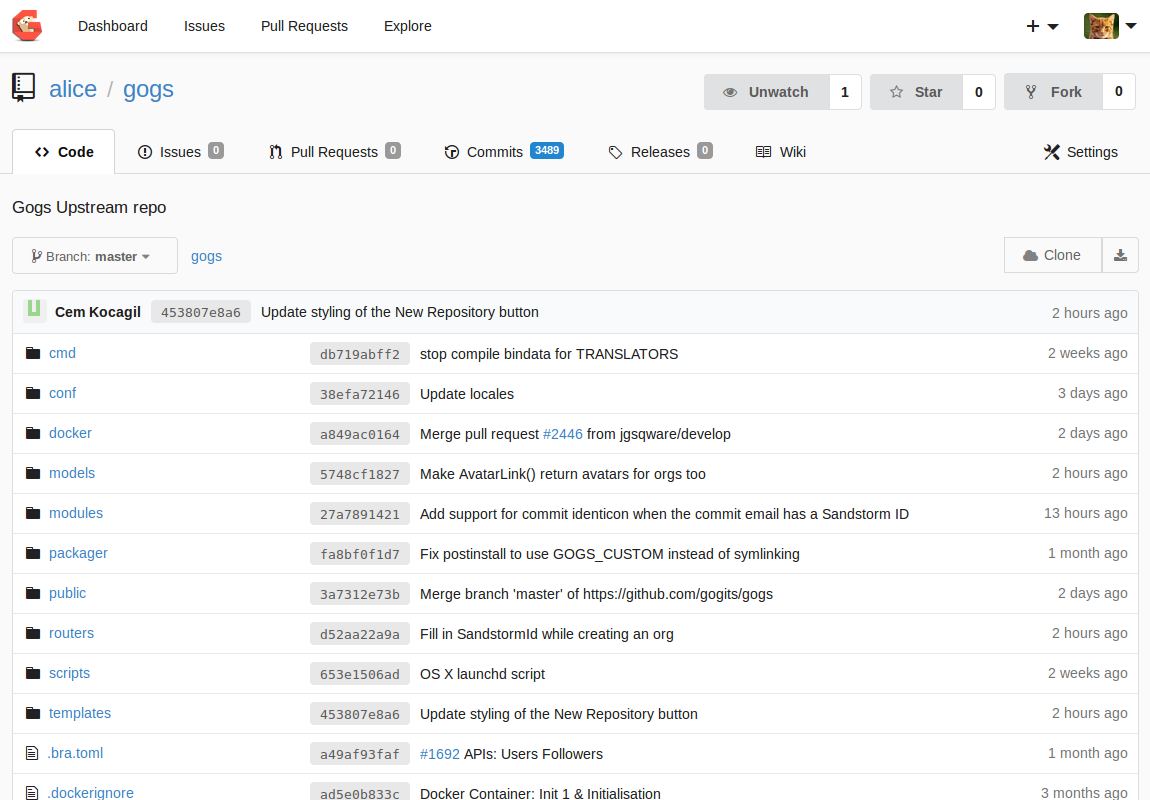Go to Issues in top navigation
Viewport: 1150px width, 800px height.
coord(204,26)
